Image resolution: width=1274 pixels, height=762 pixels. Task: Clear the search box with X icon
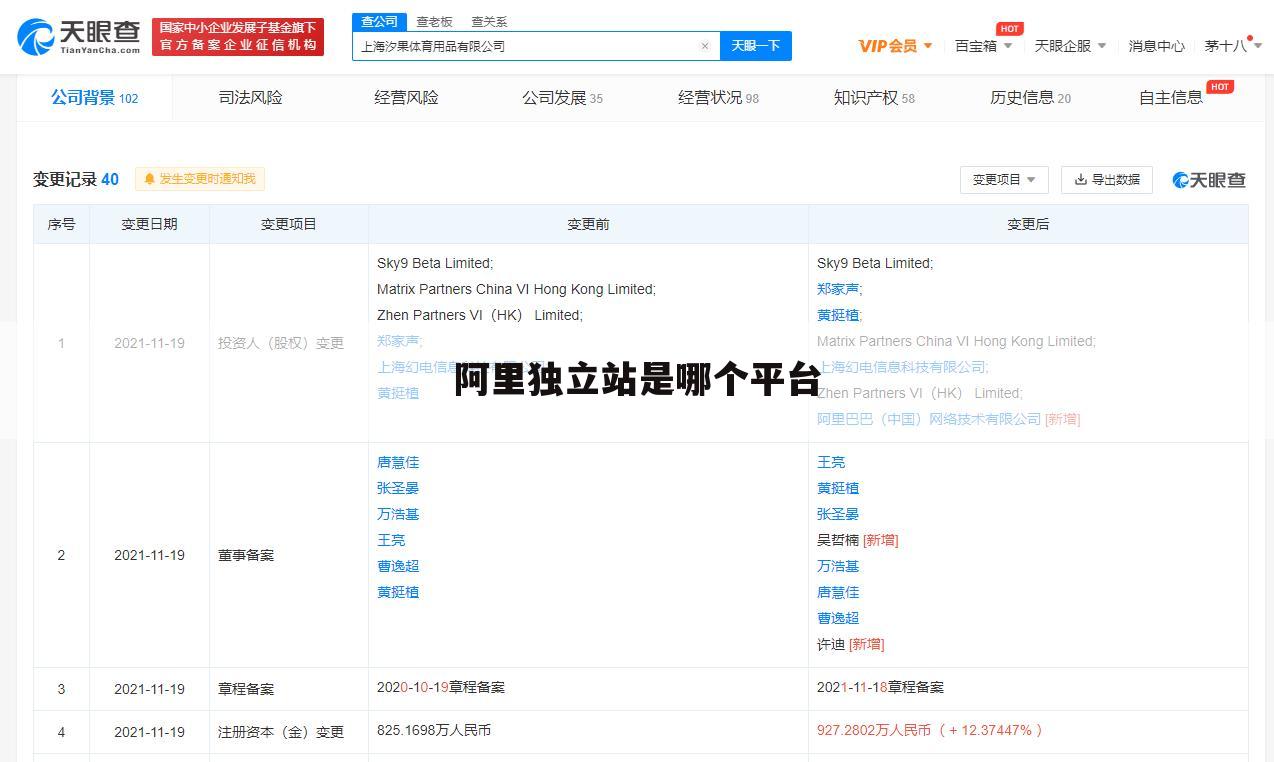click(705, 46)
